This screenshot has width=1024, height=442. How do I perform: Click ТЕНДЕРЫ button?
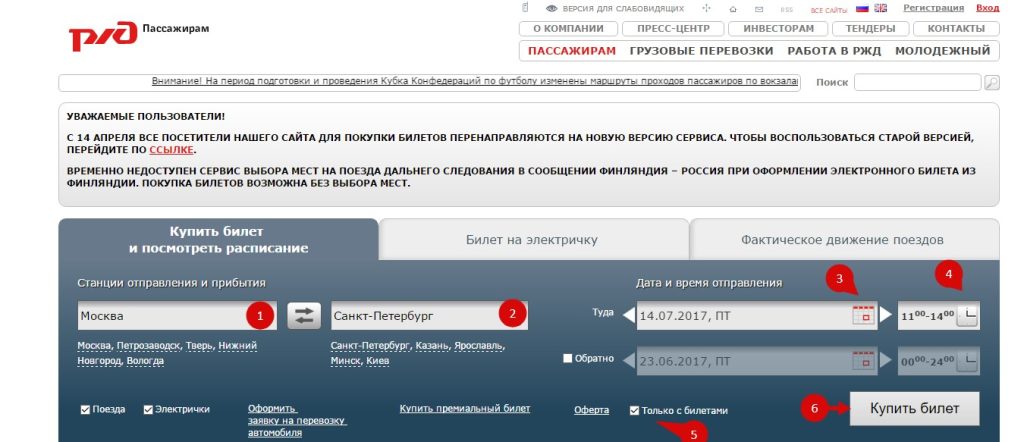(x=870, y=29)
